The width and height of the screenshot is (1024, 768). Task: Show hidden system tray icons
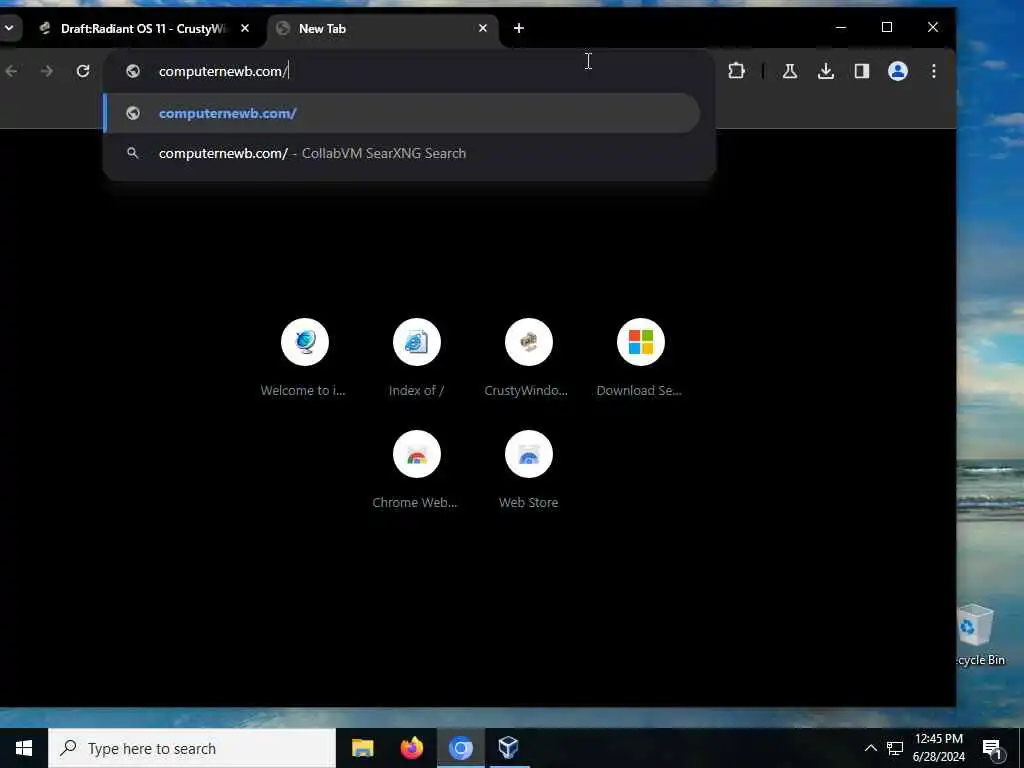(x=871, y=748)
